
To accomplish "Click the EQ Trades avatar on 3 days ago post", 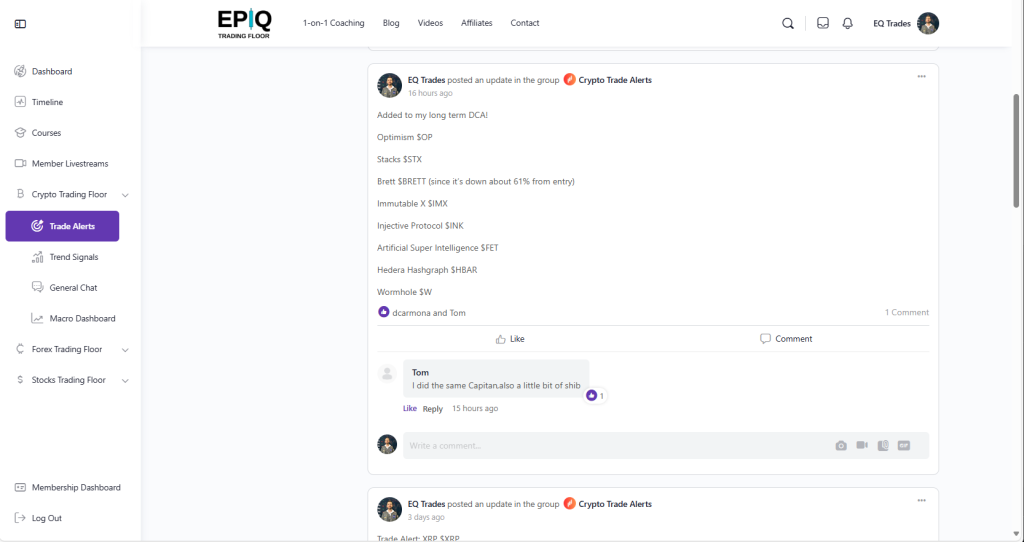I will pyautogui.click(x=390, y=509).
